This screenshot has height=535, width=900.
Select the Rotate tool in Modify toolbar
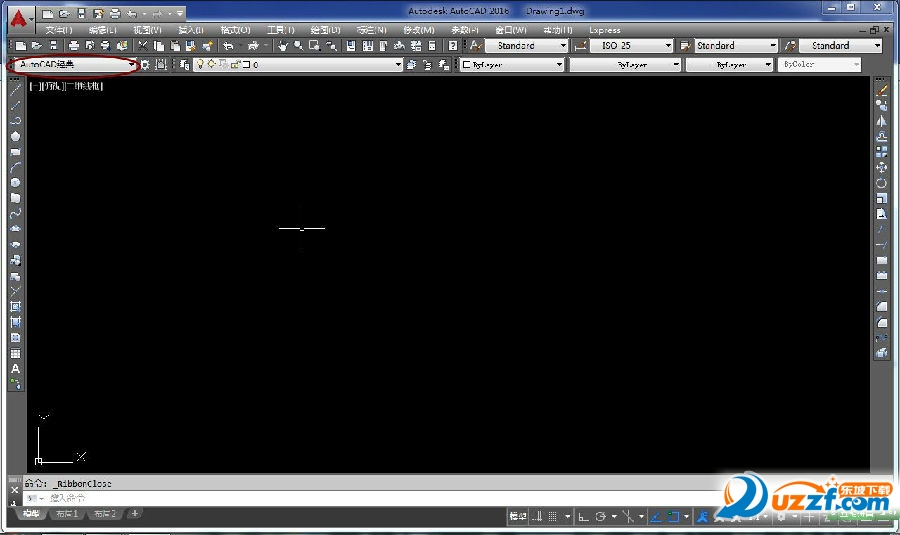(882, 183)
